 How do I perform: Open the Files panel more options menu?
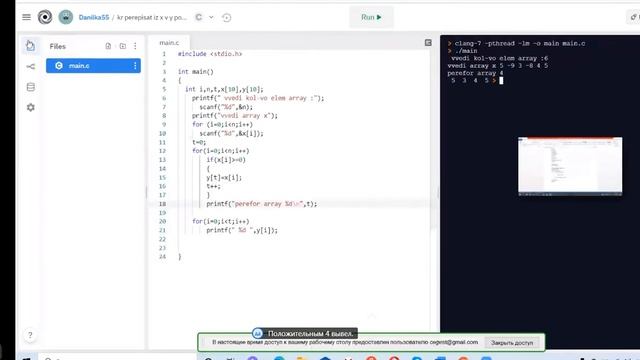(135, 46)
